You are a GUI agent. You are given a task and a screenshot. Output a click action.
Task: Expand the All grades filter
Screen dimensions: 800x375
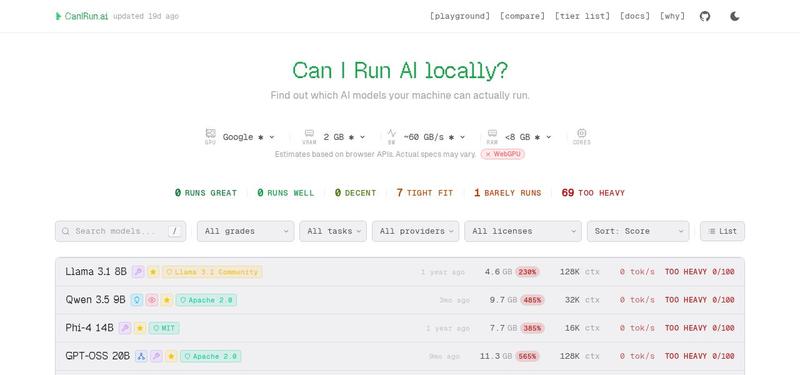(x=245, y=231)
